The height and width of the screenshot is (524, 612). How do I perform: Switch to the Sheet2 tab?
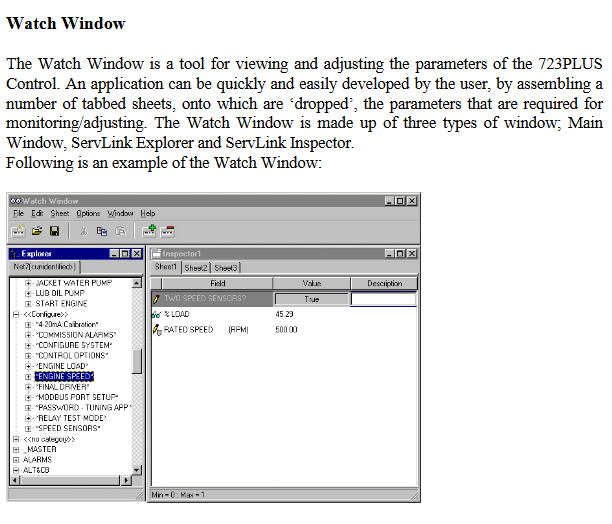click(196, 268)
